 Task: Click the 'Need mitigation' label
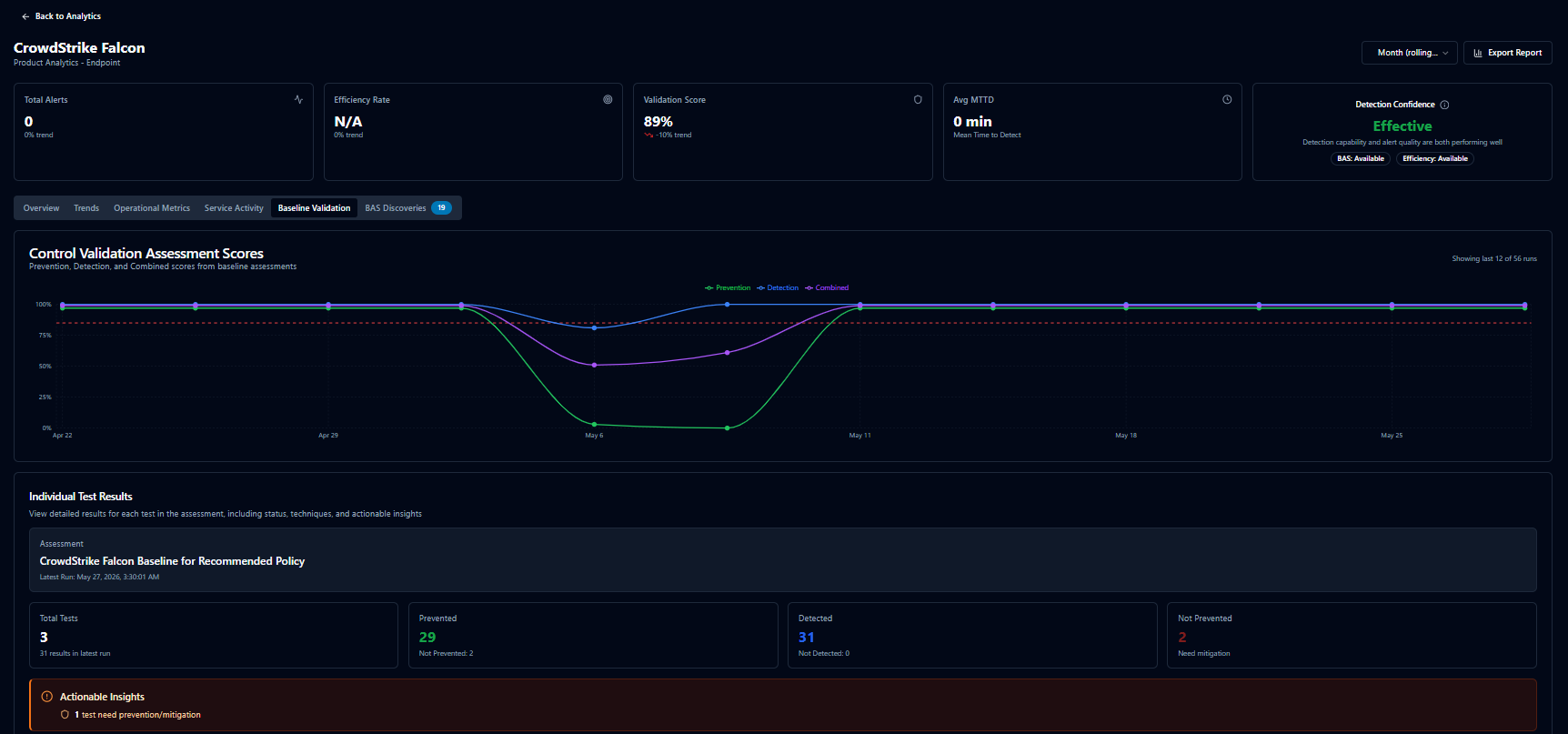tap(1204, 653)
